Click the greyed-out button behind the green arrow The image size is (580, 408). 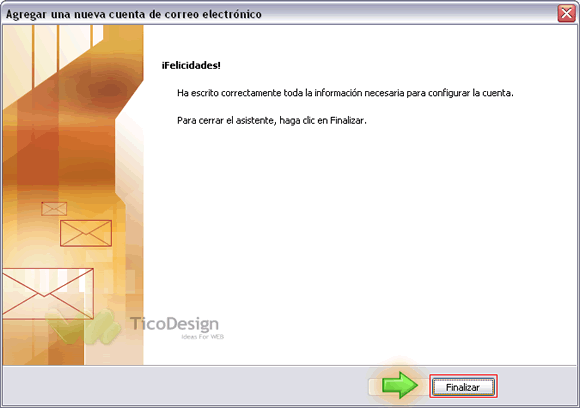375,387
